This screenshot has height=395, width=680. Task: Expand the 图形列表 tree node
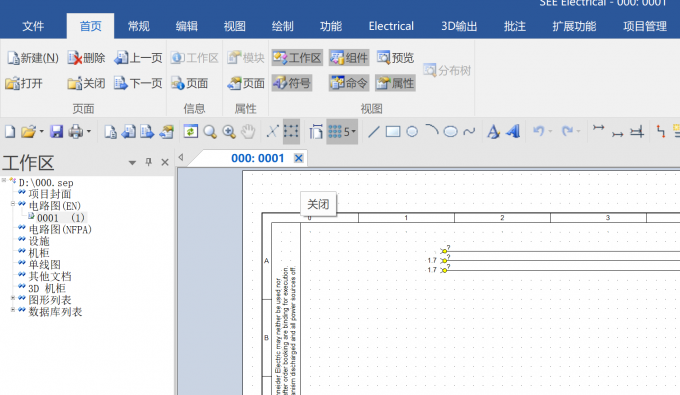(13, 298)
